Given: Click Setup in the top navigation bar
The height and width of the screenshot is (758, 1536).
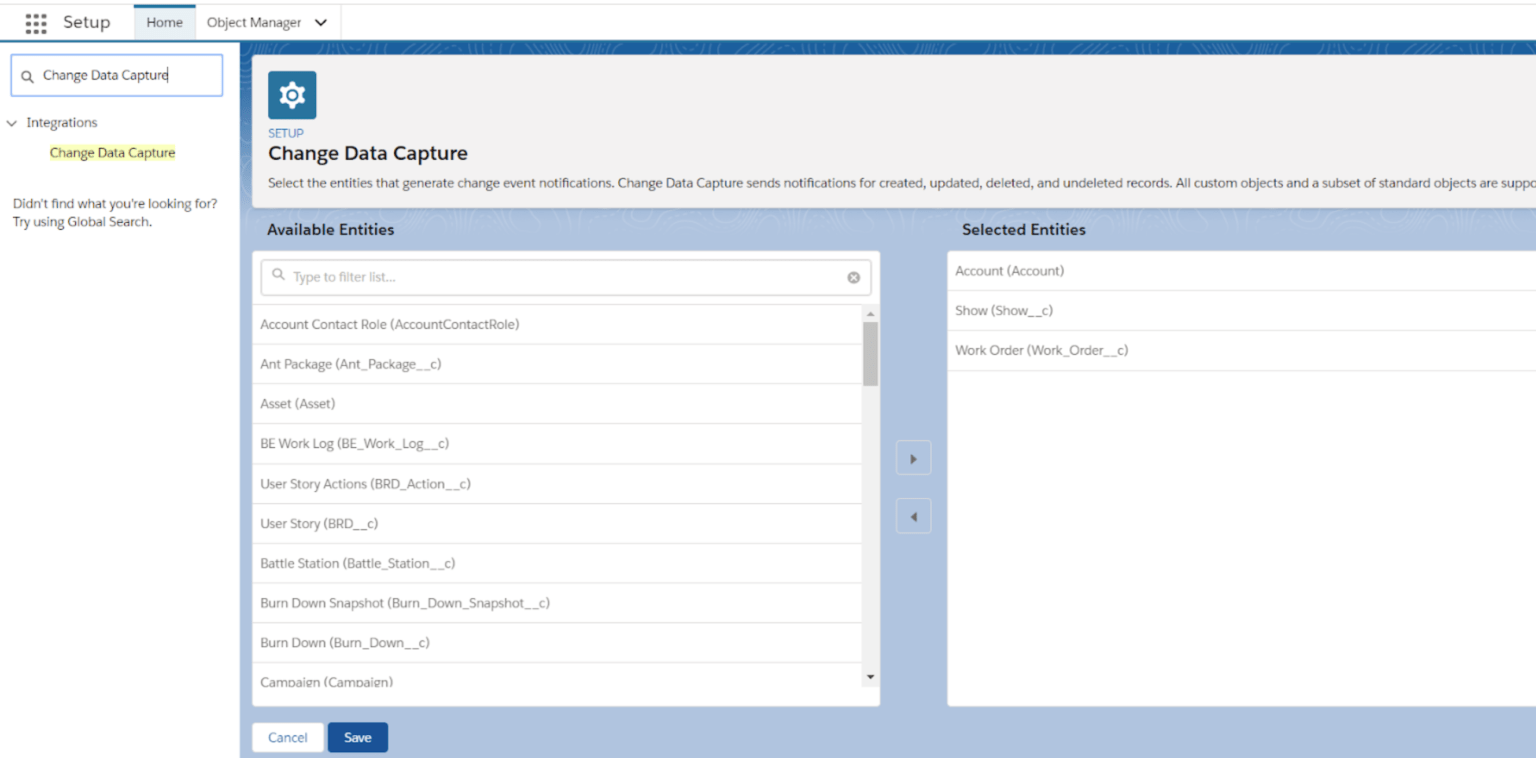Looking at the screenshot, I should [86, 21].
